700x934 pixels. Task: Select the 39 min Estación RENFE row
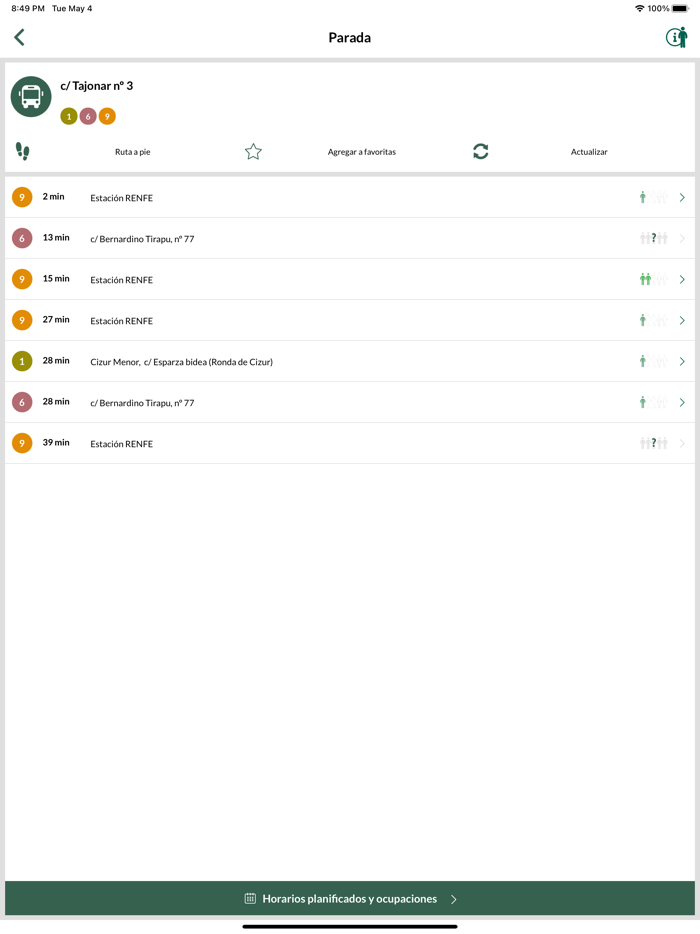[300, 443]
